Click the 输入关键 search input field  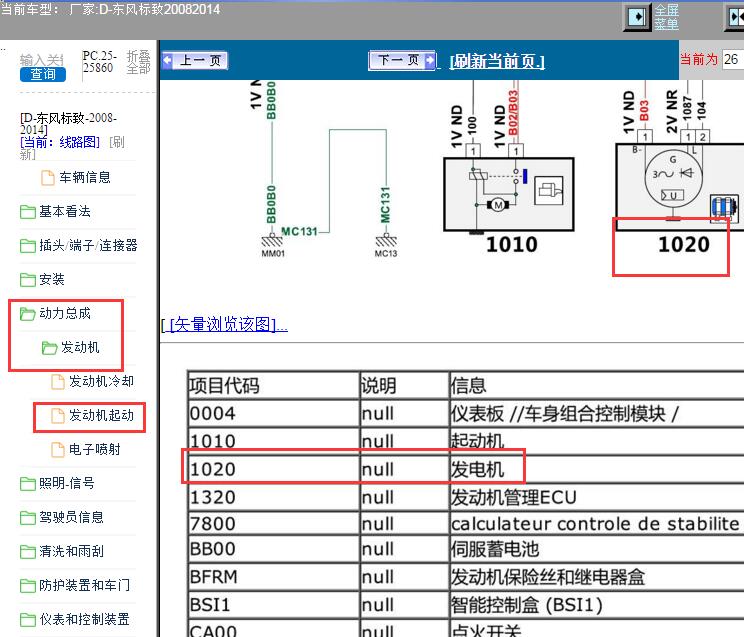(x=42, y=59)
